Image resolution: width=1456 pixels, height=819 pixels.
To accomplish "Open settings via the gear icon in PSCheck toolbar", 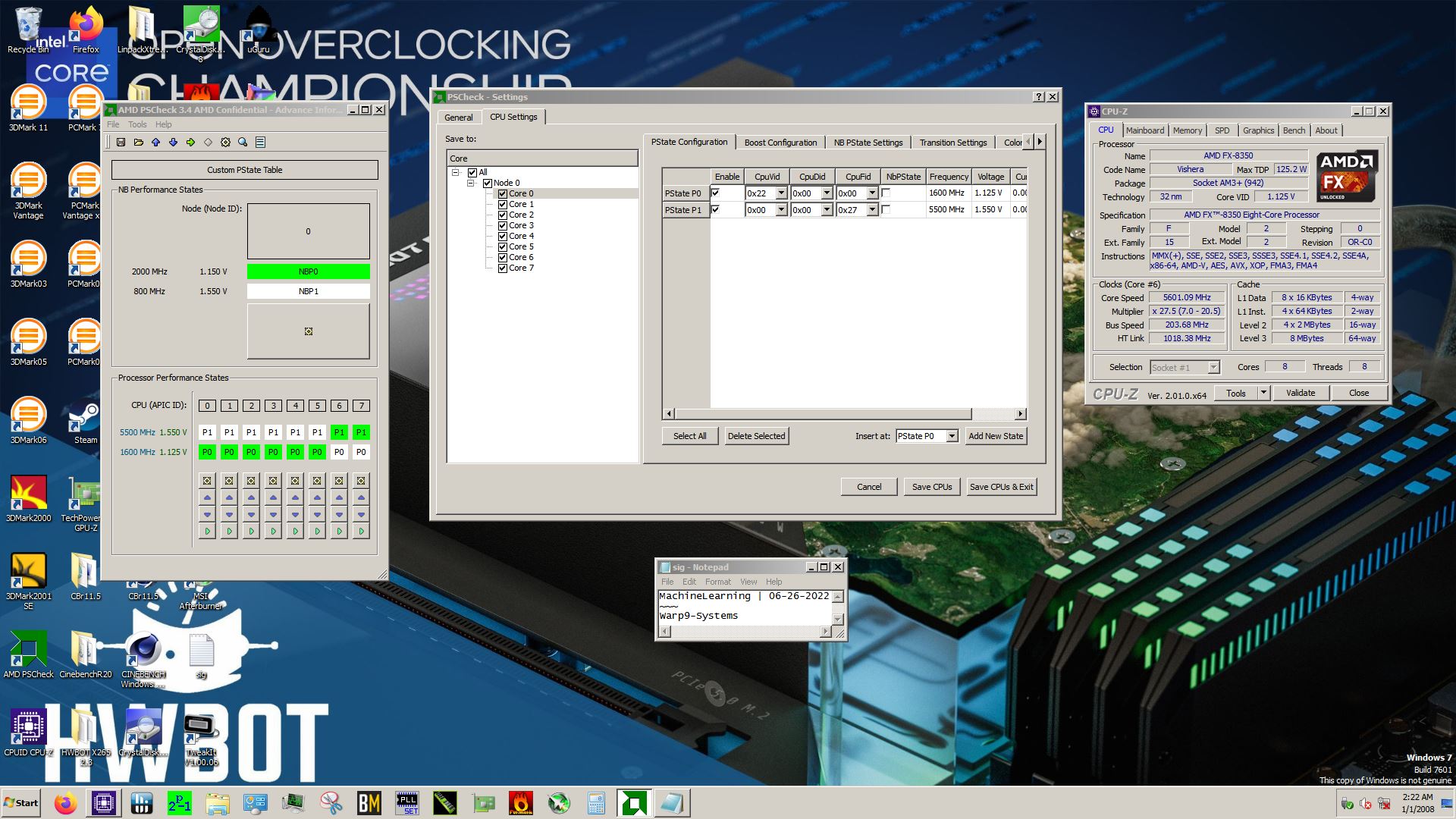I will (225, 142).
